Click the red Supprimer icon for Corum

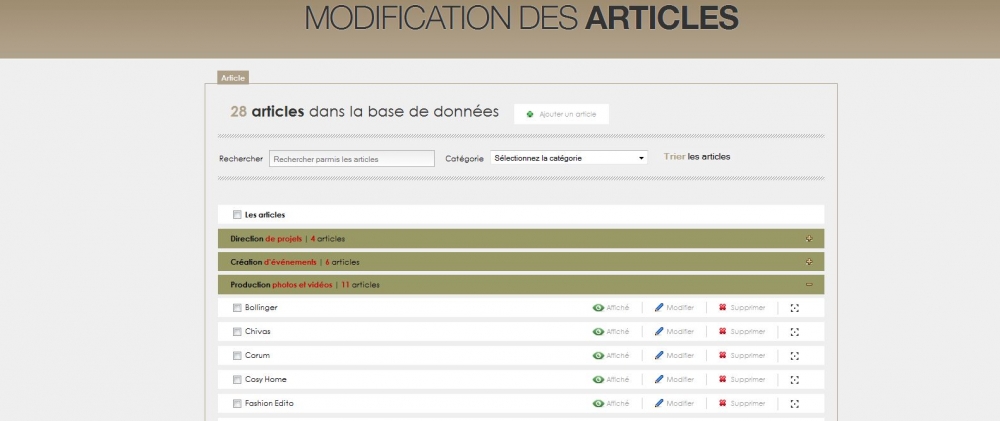[722, 355]
